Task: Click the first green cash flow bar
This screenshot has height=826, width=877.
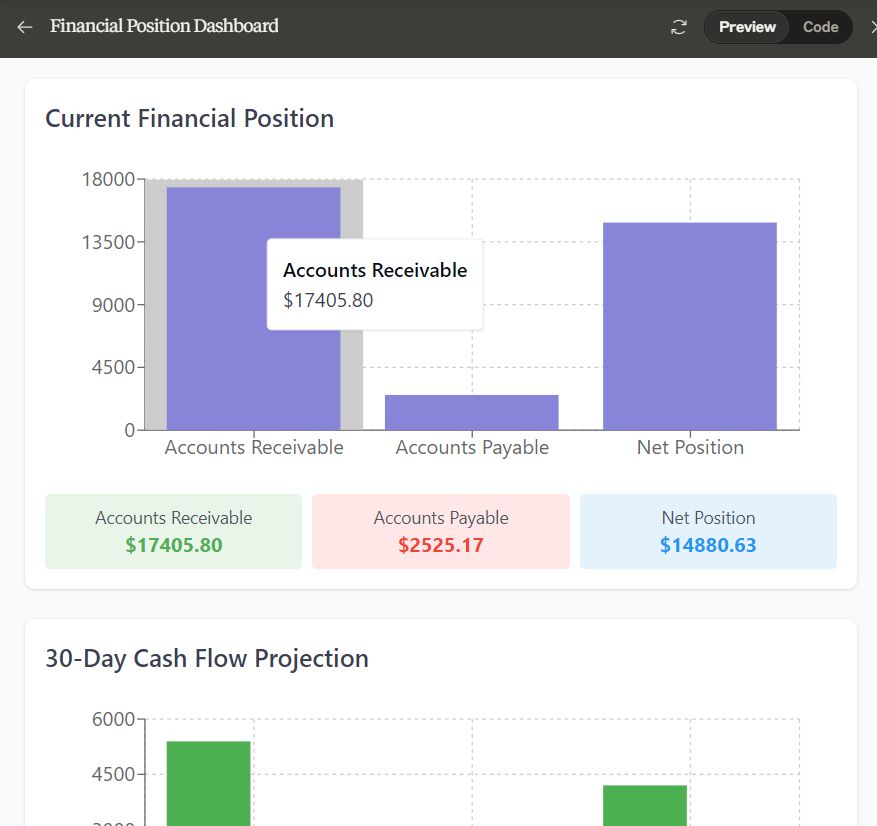Action: click(208, 783)
